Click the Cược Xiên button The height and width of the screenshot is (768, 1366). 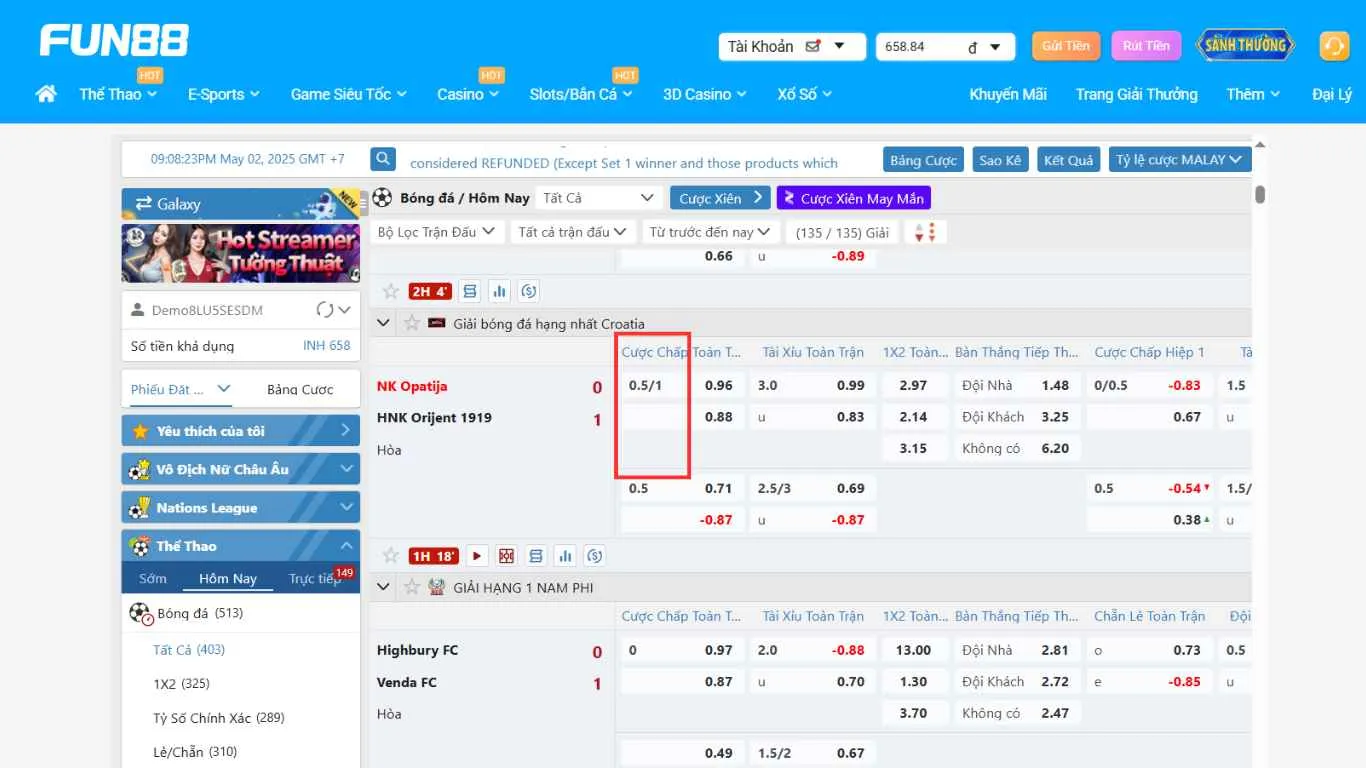tap(720, 198)
